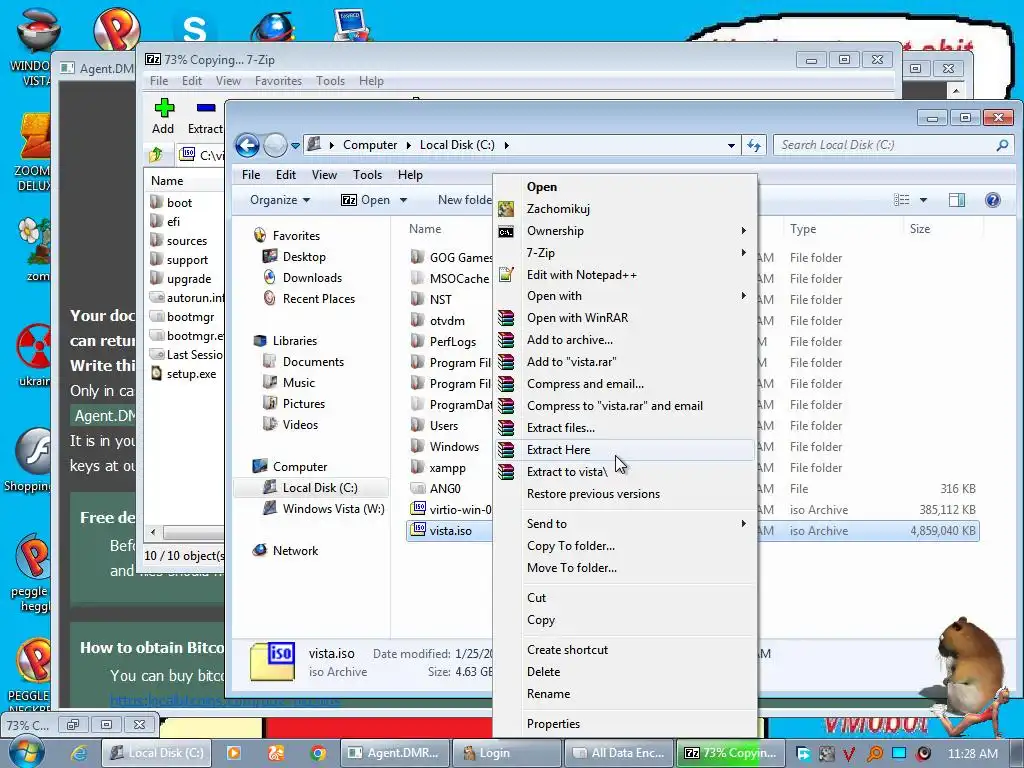Select the sources folder in 7-Zip
This screenshot has width=1024, height=768.
coord(187,240)
